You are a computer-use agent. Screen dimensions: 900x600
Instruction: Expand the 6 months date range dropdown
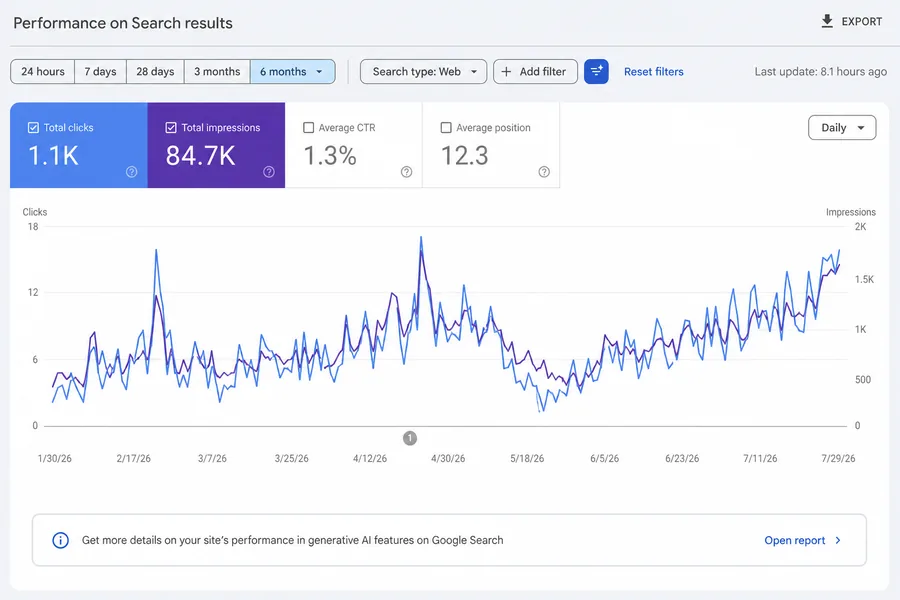click(x=293, y=72)
